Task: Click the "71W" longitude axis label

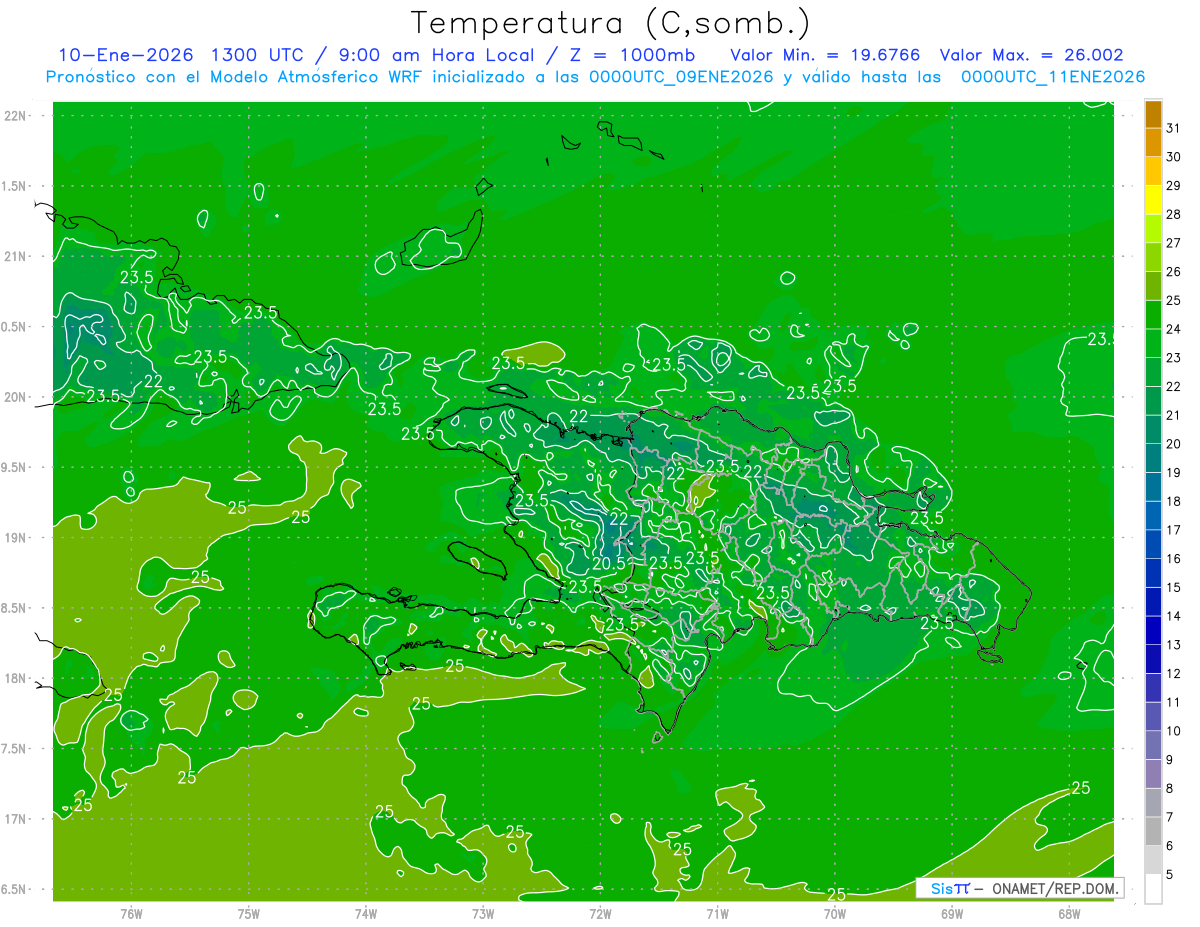Action: tap(717, 914)
